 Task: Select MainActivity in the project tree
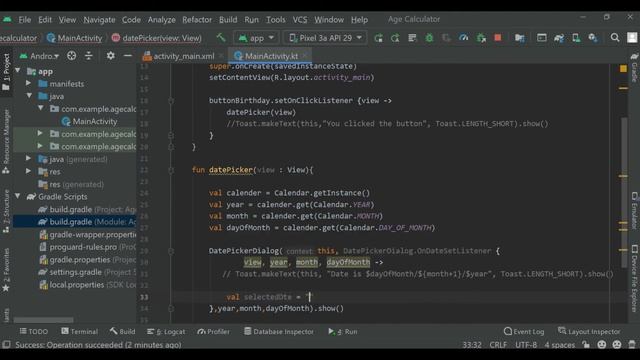pos(89,121)
